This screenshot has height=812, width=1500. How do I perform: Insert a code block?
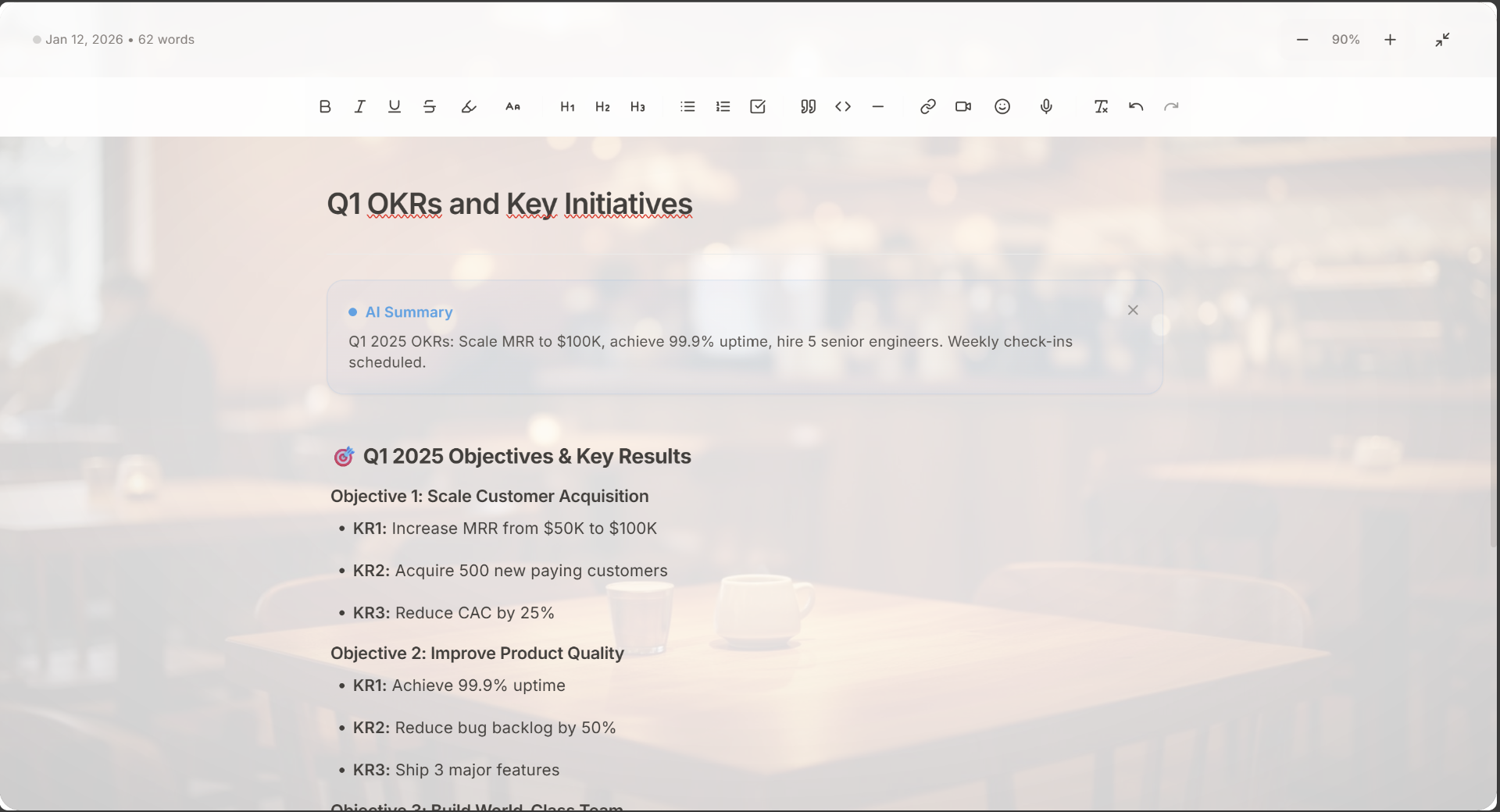click(843, 107)
